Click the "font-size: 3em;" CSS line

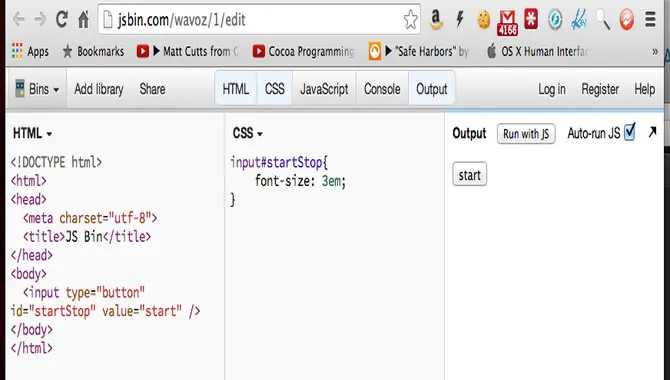[300, 181]
